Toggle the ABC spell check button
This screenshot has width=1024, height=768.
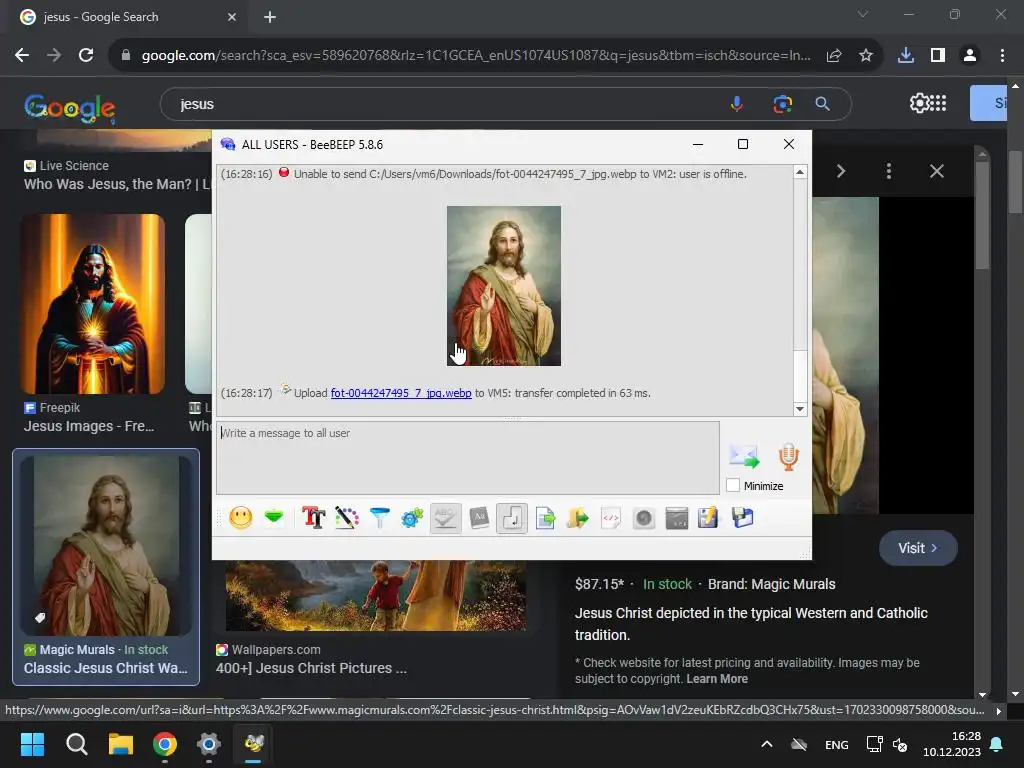446,519
